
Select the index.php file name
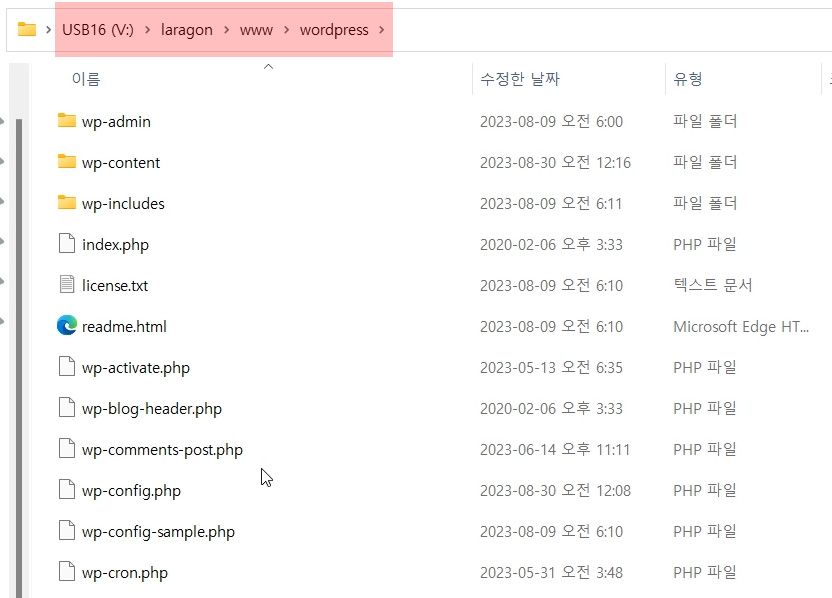tap(115, 245)
